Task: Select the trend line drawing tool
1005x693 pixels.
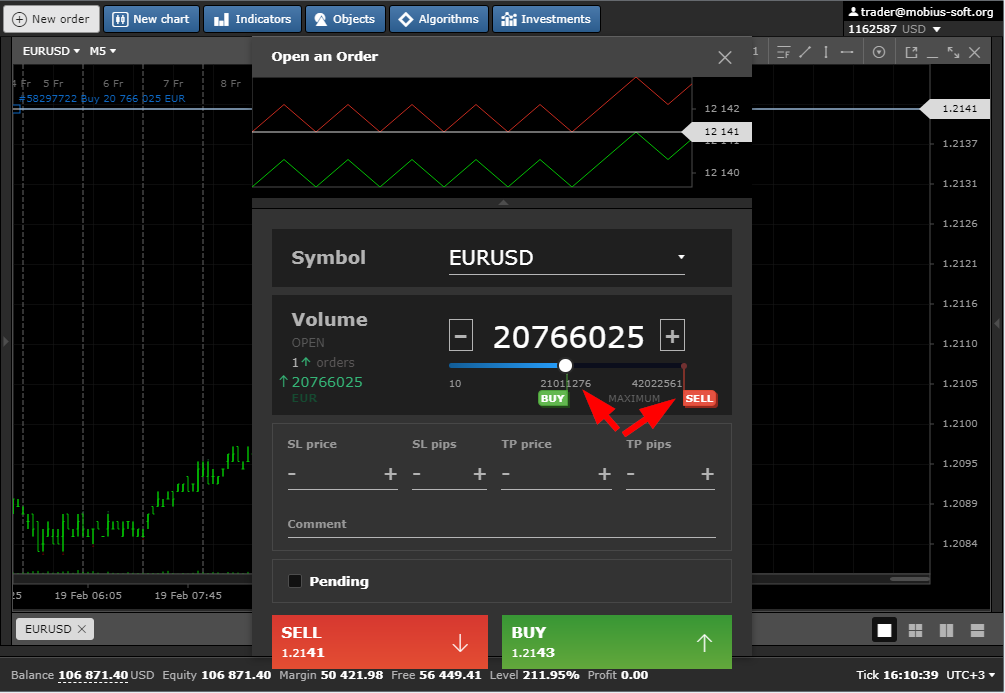Action: [805, 53]
